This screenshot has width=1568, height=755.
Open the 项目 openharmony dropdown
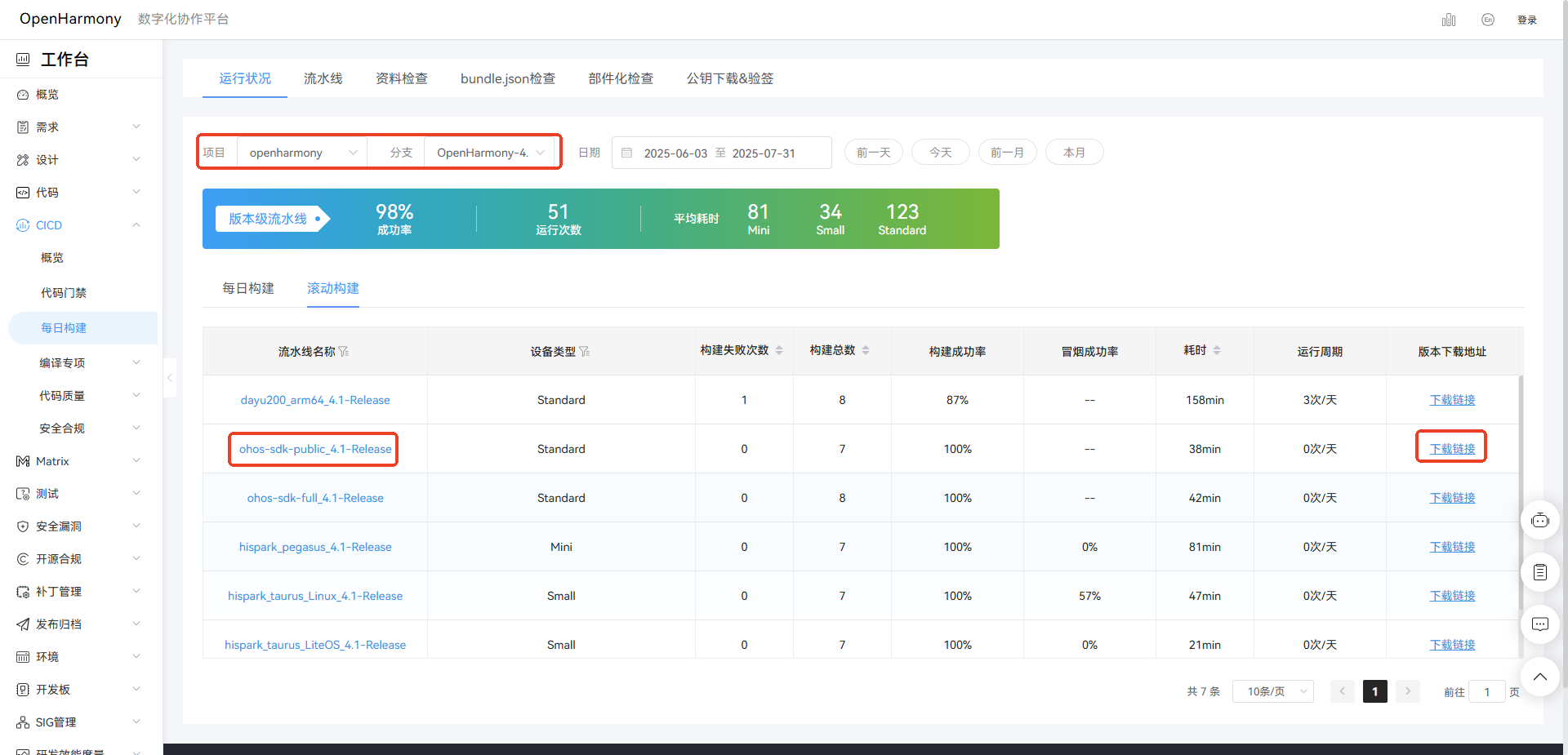[302, 153]
